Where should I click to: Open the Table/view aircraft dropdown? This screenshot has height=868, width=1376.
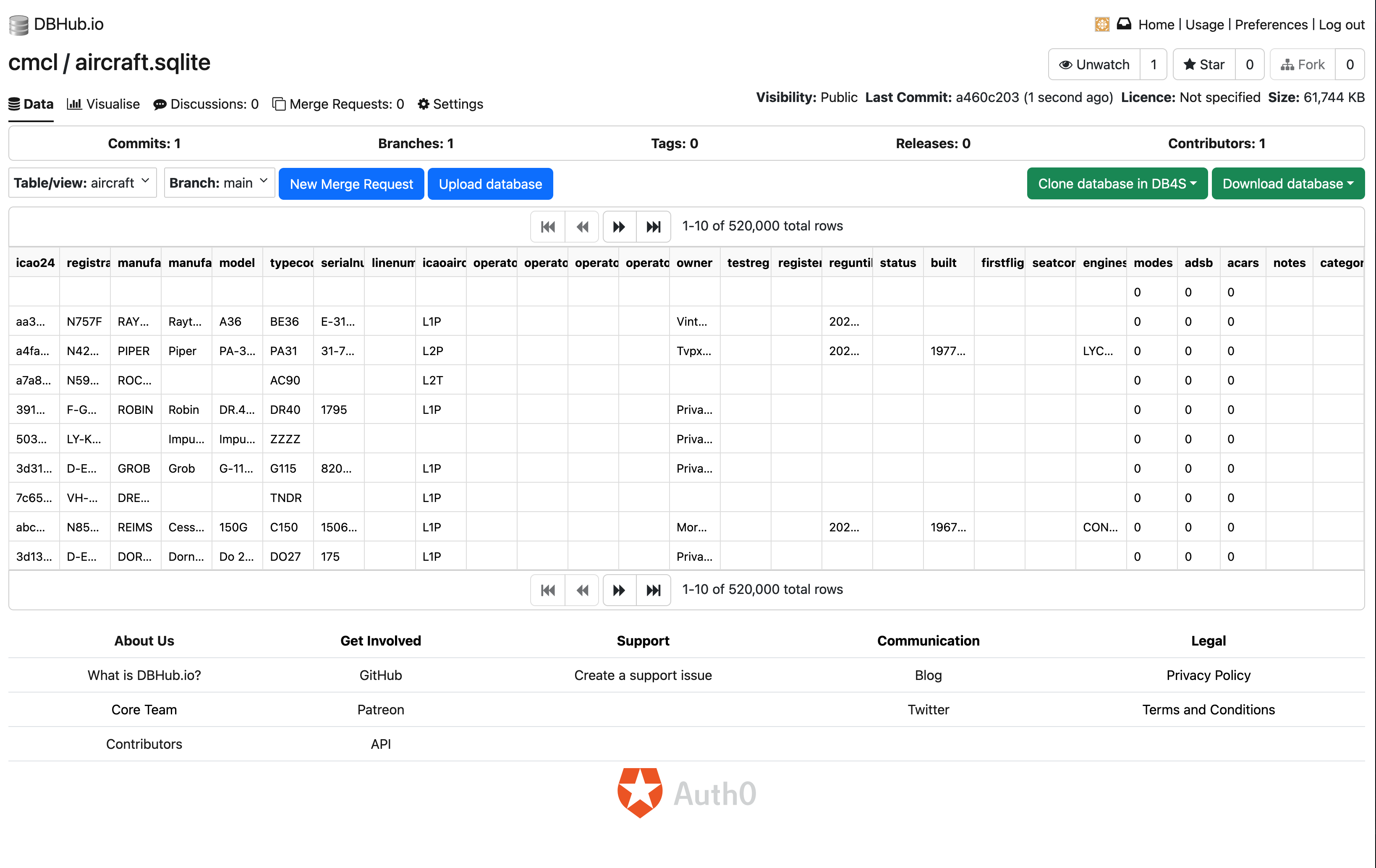tap(82, 183)
